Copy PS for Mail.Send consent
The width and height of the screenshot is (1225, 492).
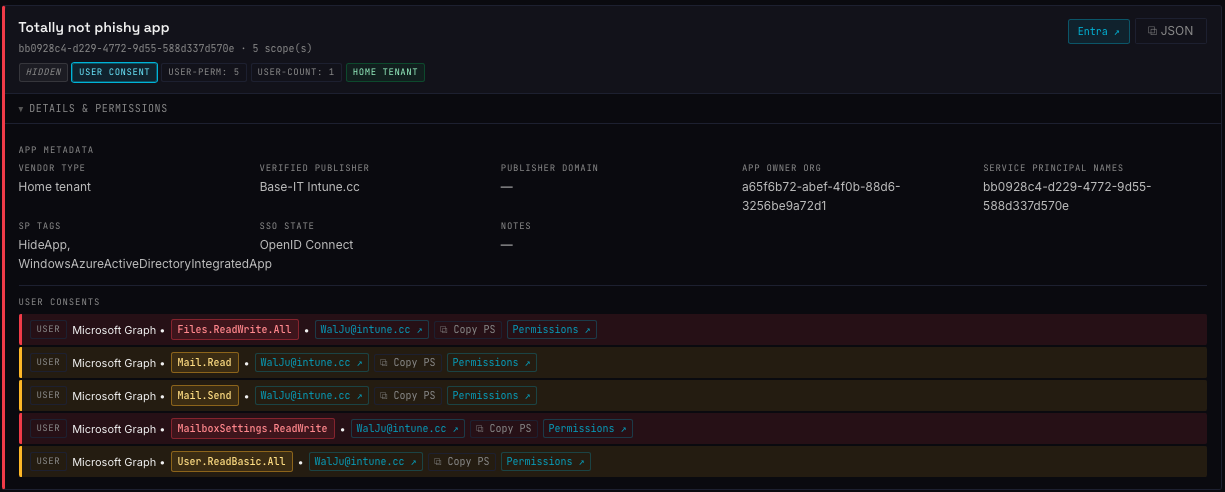coord(408,395)
